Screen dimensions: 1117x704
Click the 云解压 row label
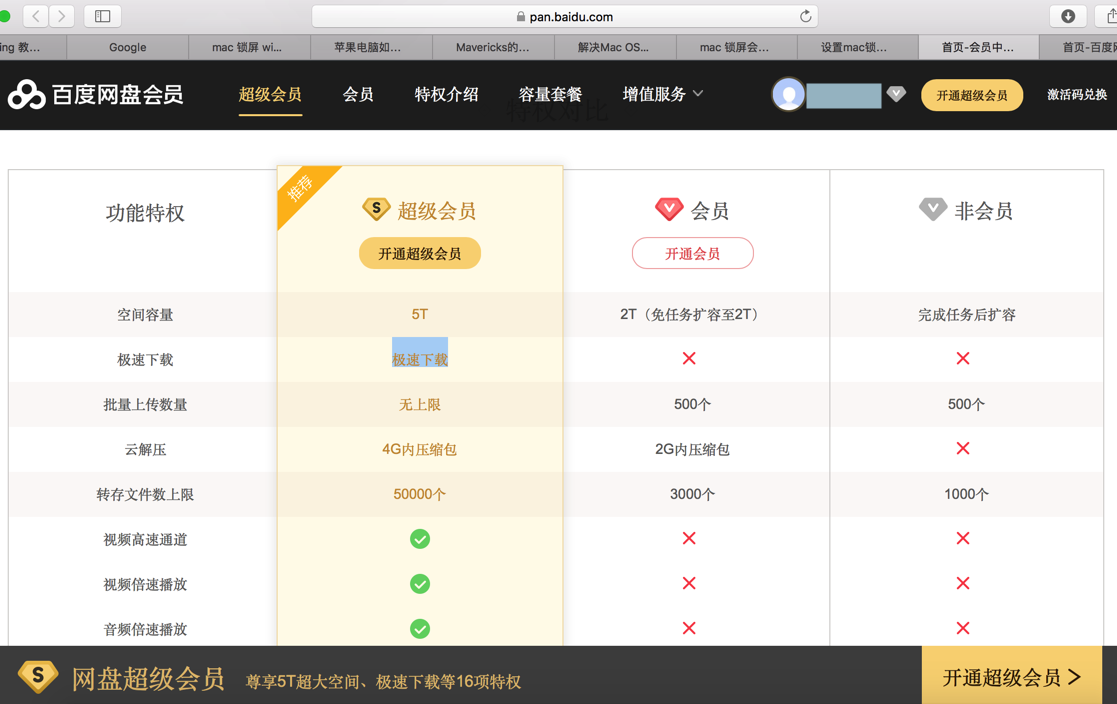[x=145, y=449]
